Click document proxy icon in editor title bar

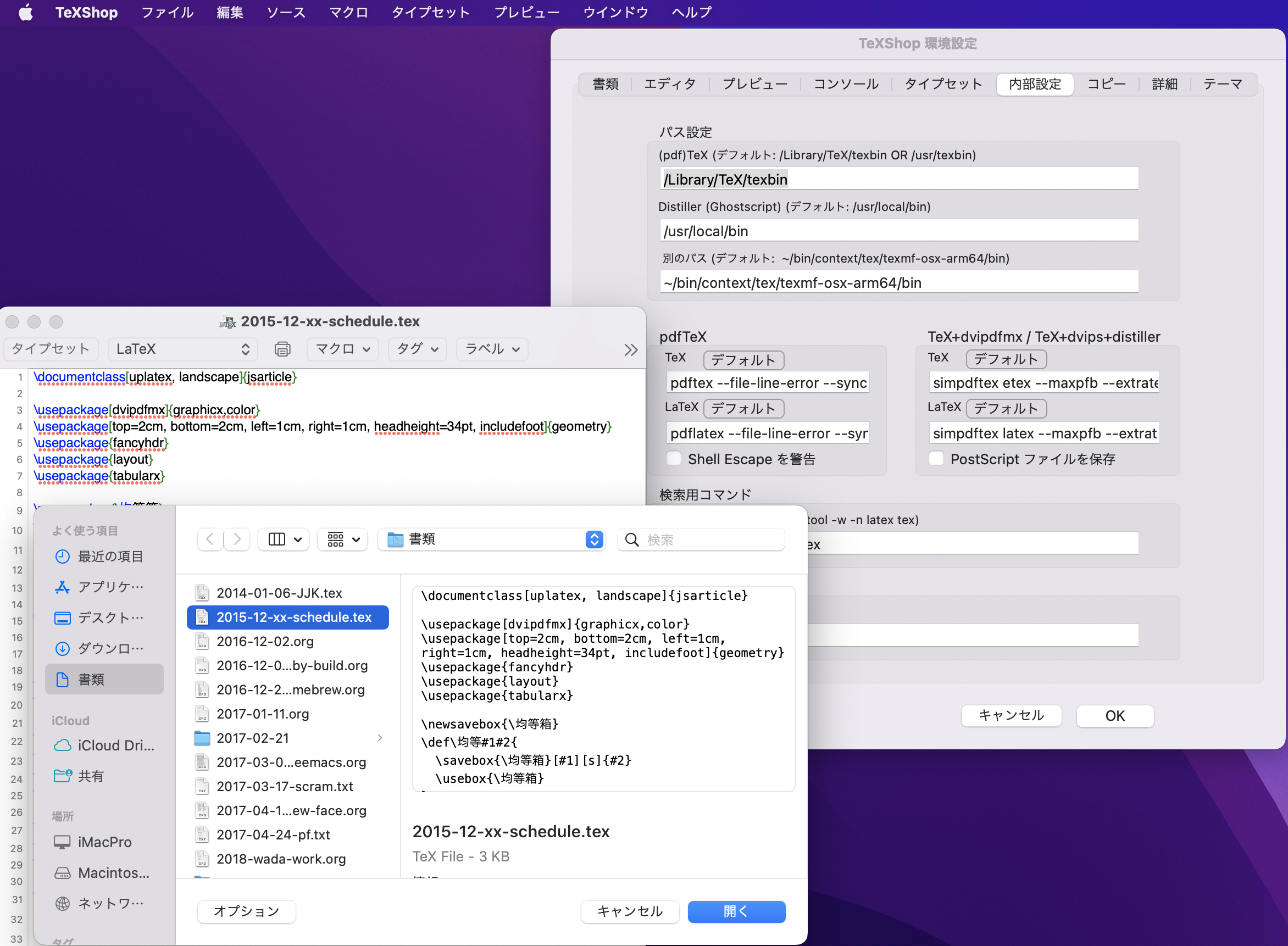click(x=227, y=321)
